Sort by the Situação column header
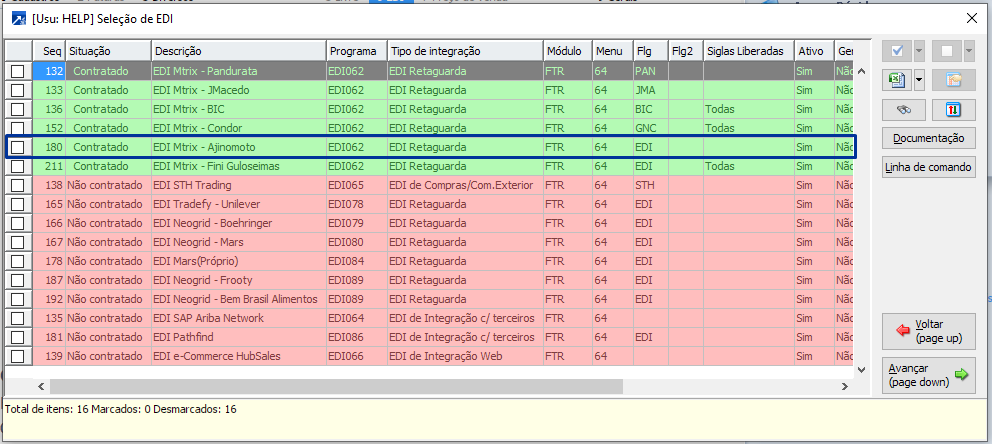Viewport: 992px width, 444px height. pos(108,51)
